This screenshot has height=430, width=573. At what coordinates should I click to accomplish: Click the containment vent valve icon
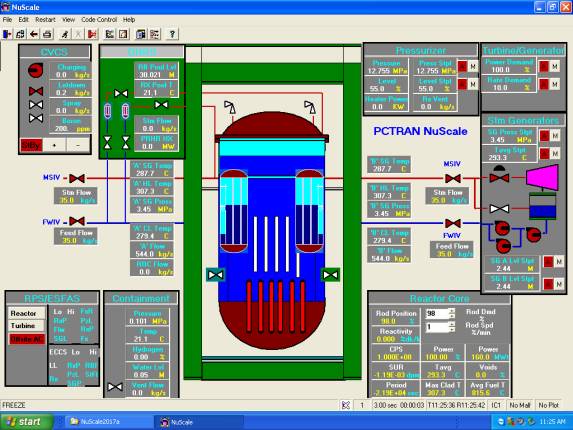click(x=115, y=387)
